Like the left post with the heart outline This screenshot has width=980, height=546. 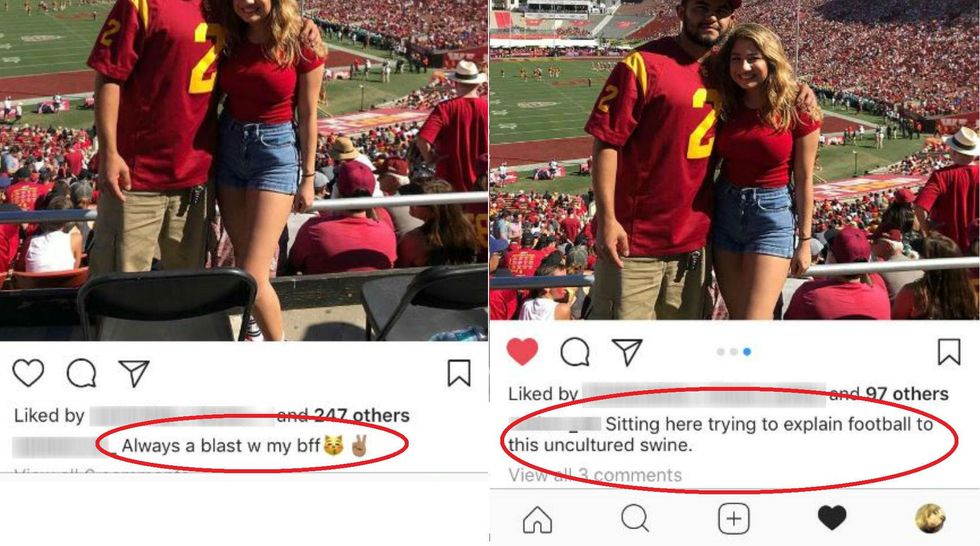(x=28, y=373)
